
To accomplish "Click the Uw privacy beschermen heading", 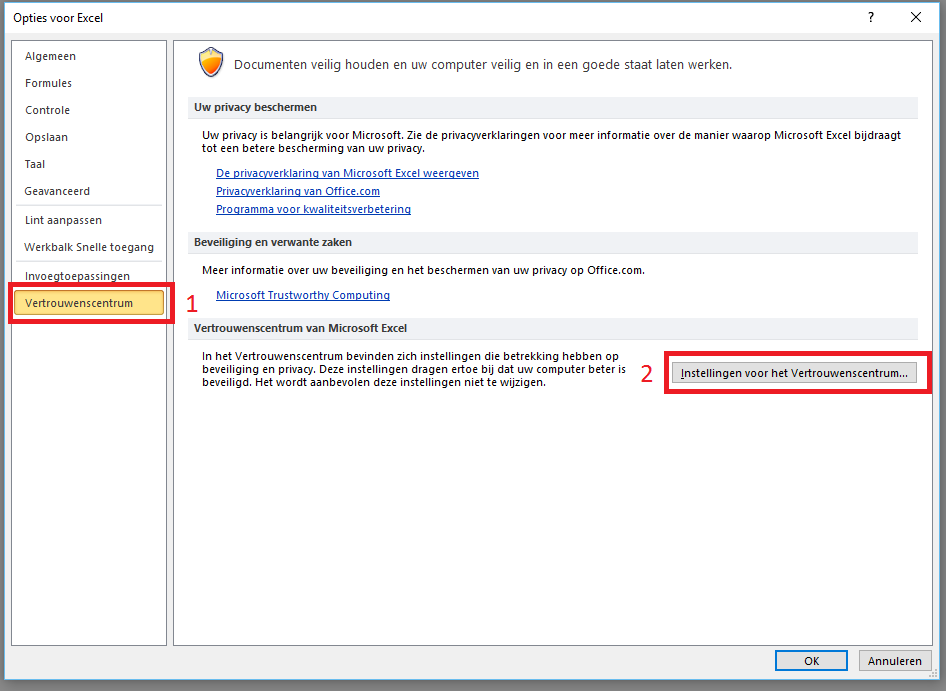I will [x=255, y=107].
